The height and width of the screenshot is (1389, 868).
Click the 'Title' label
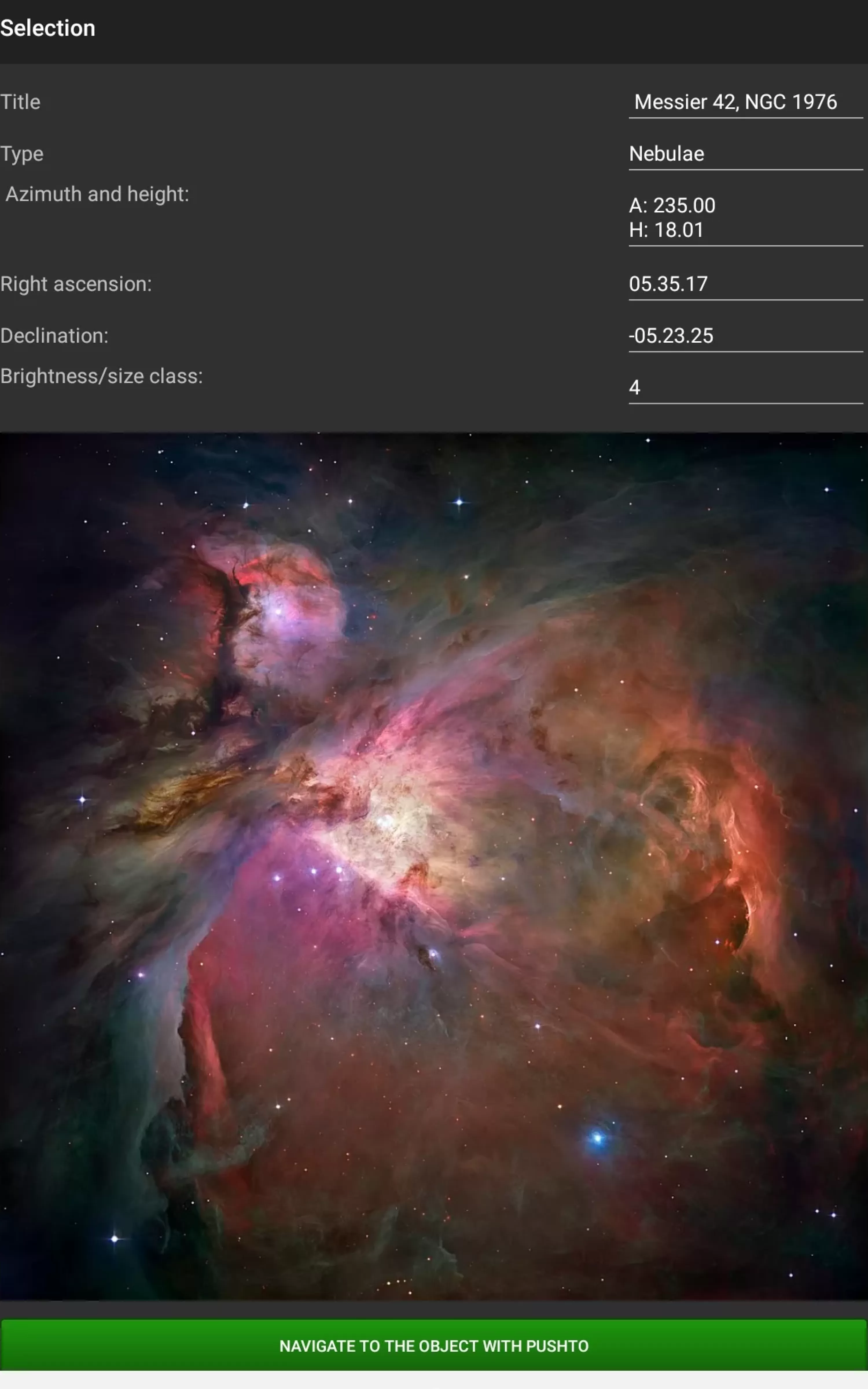(x=20, y=102)
